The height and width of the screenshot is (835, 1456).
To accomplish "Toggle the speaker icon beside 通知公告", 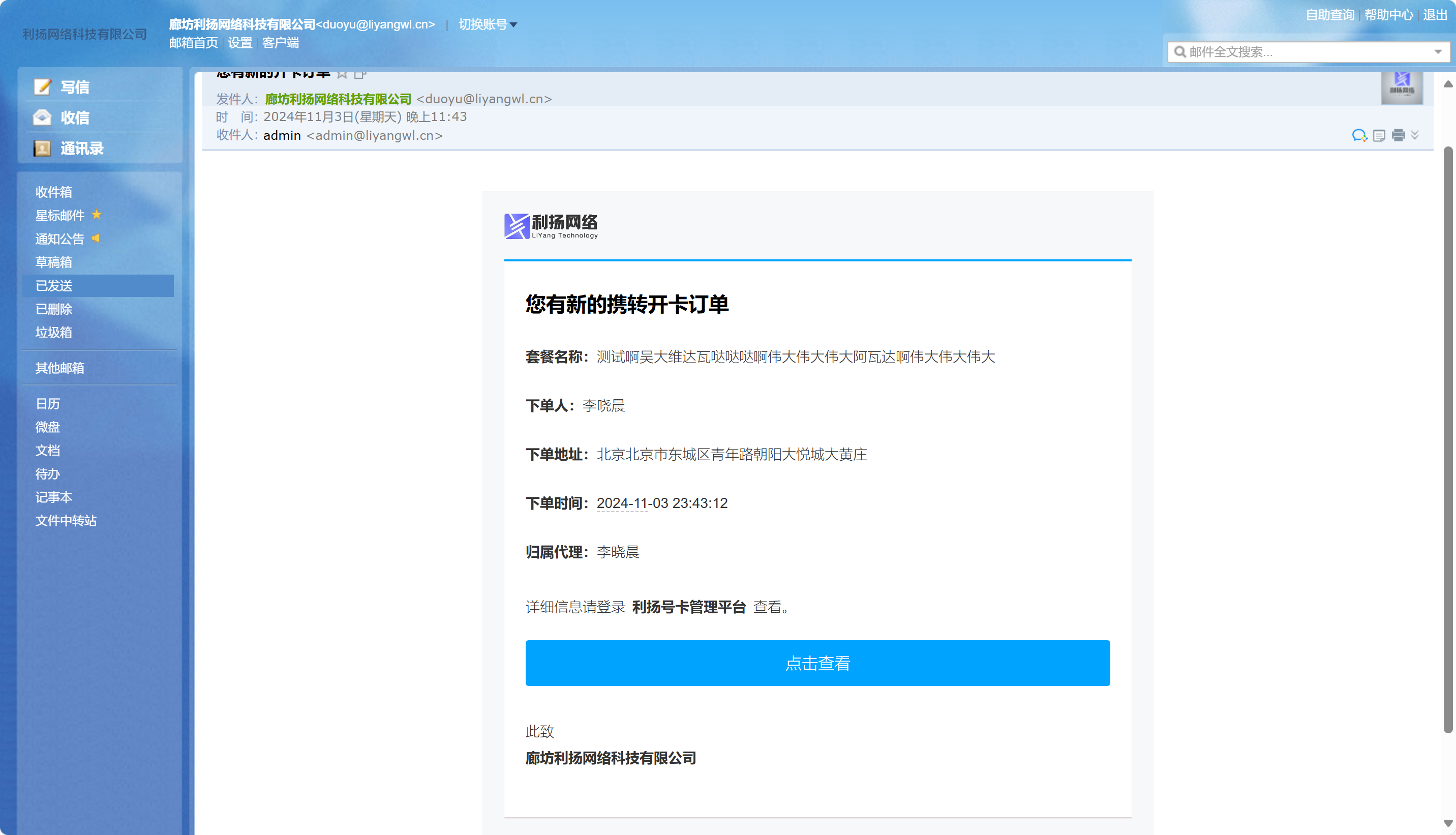I will pos(96,238).
